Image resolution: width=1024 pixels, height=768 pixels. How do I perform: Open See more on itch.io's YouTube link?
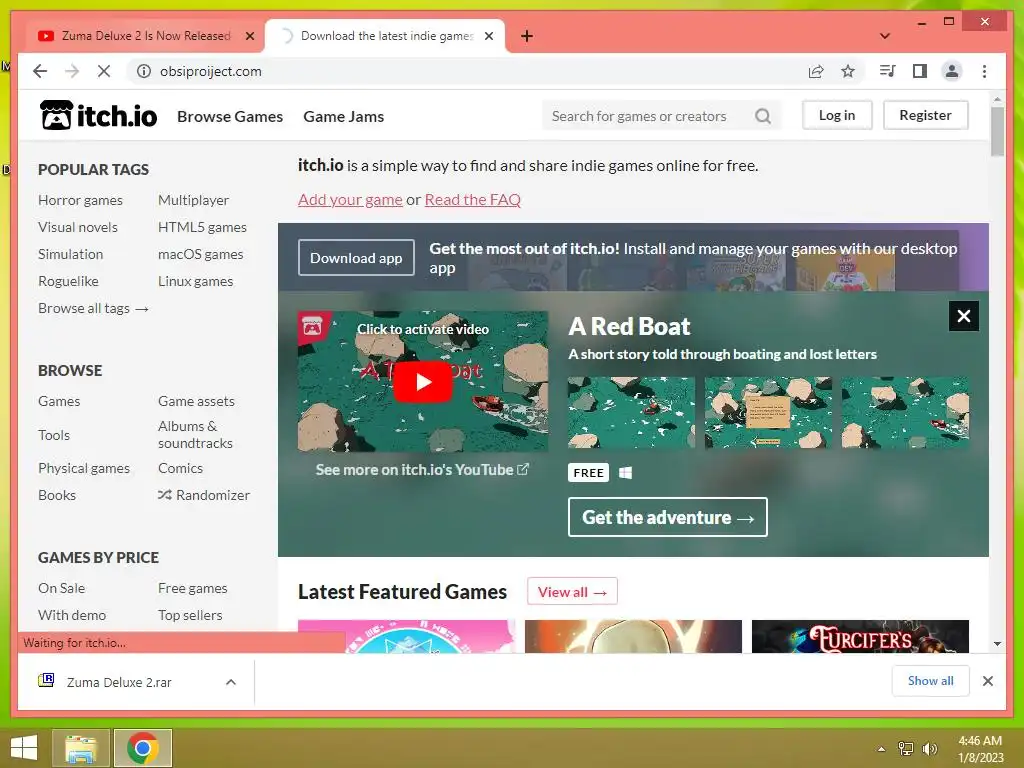click(422, 470)
